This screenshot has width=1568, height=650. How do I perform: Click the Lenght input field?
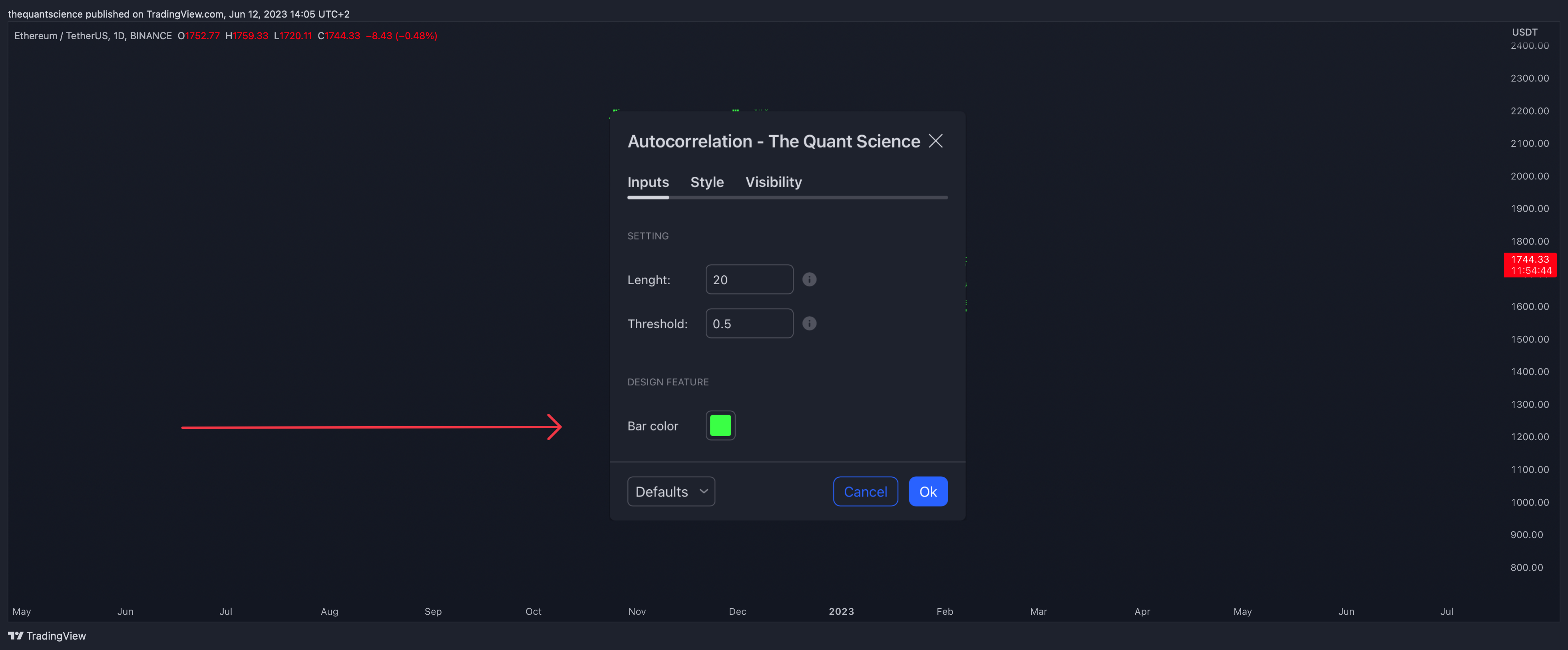pyautogui.click(x=749, y=279)
